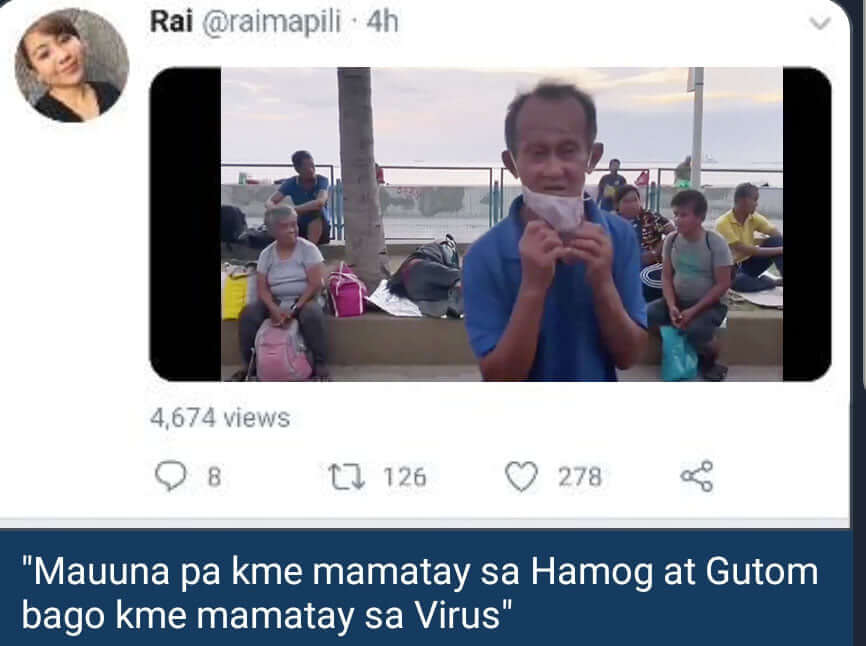The width and height of the screenshot is (866, 646).
Task: Open Rai's profile picture avatar
Action: tap(72, 65)
